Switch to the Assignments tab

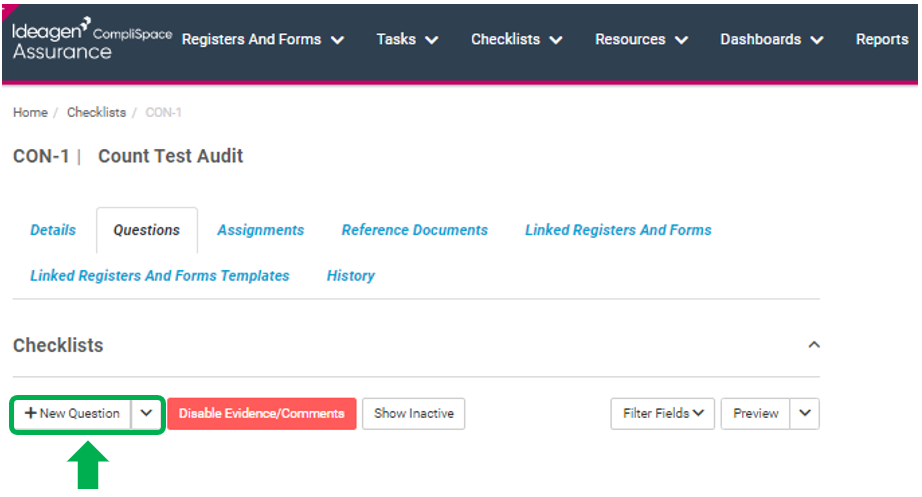(x=260, y=230)
